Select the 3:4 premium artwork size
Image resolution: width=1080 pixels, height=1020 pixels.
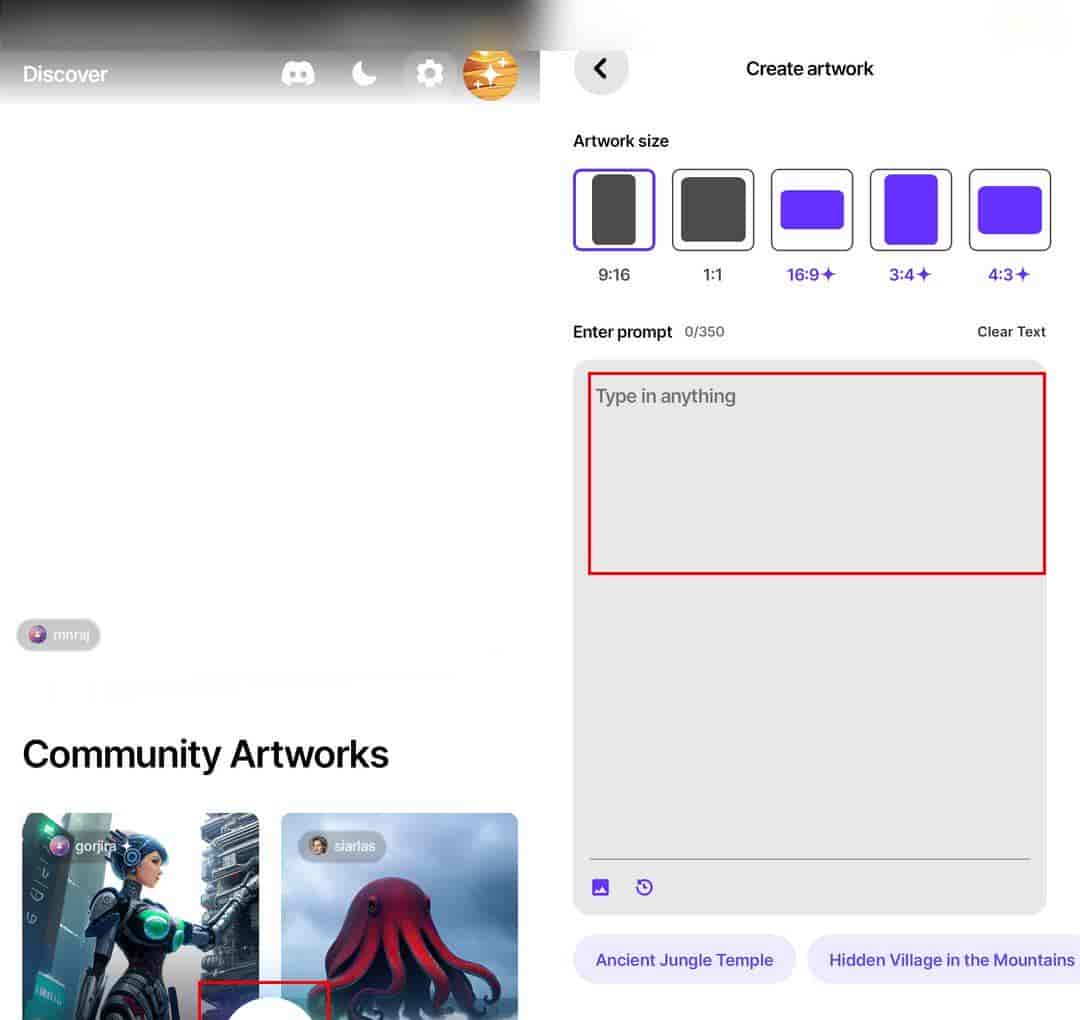(911, 209)
